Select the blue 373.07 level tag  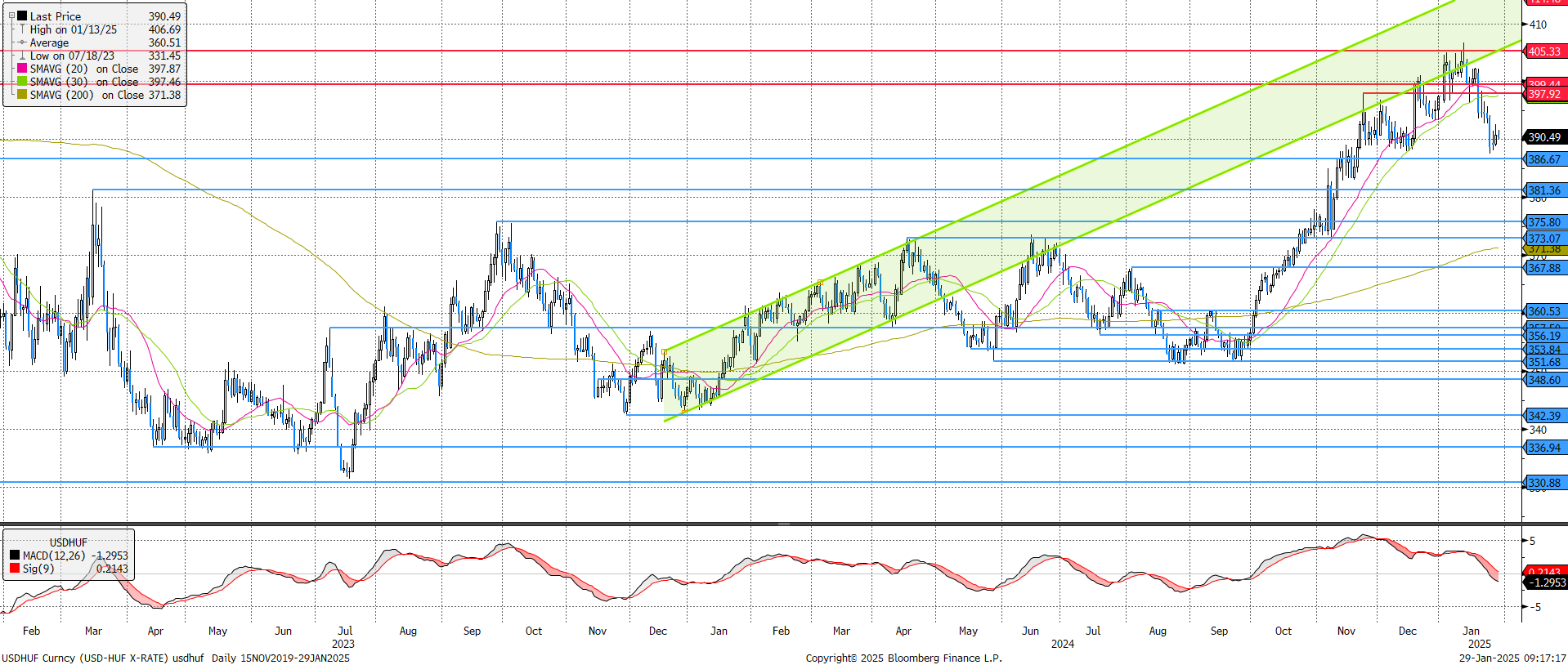(x=1545, y=239)
